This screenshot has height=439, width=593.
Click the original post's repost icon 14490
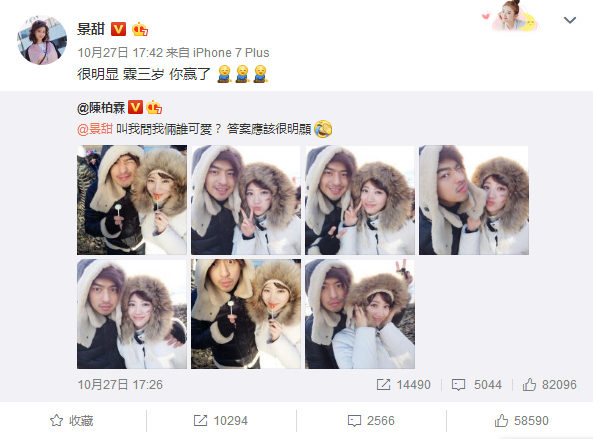(404, 385)
